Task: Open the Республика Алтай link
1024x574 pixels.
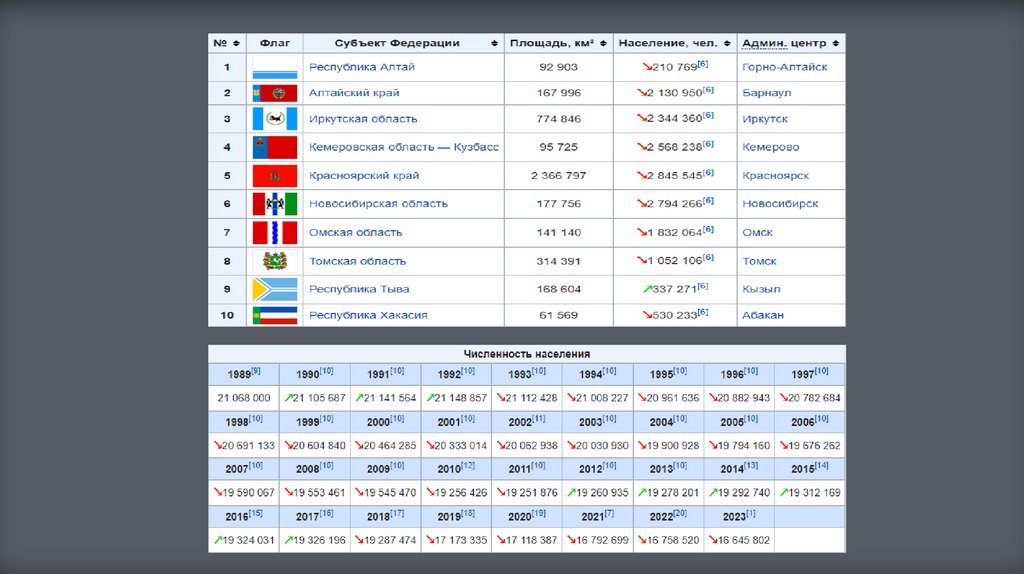Action: [x=361, y=67]
